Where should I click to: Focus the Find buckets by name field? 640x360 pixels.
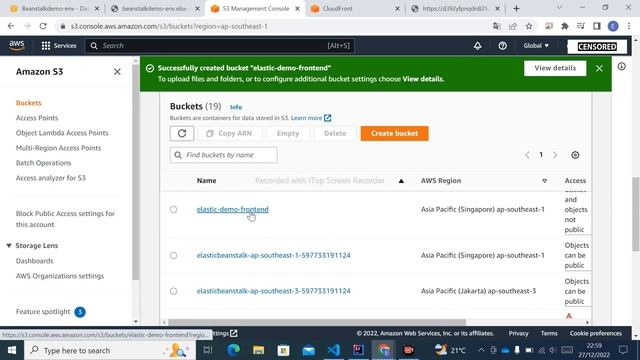pyautogui.click(x=224, y=155)
